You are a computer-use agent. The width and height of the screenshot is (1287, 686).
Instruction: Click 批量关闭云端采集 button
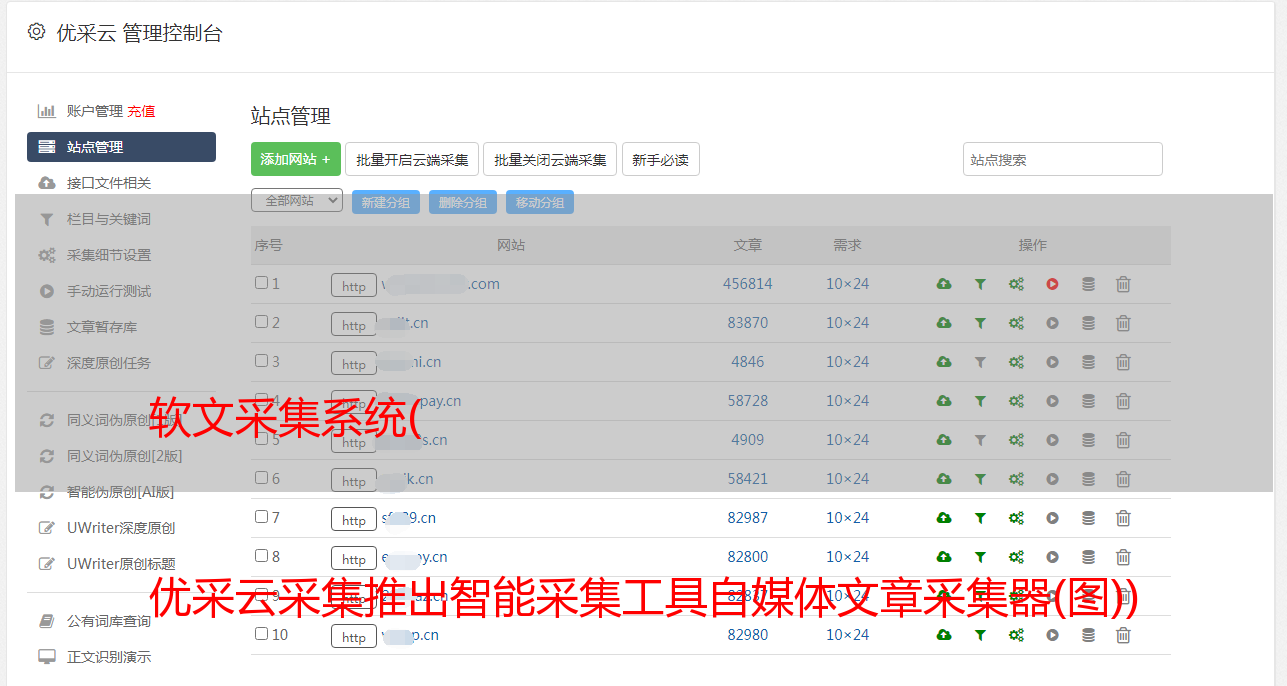click(x=550, y=159)
